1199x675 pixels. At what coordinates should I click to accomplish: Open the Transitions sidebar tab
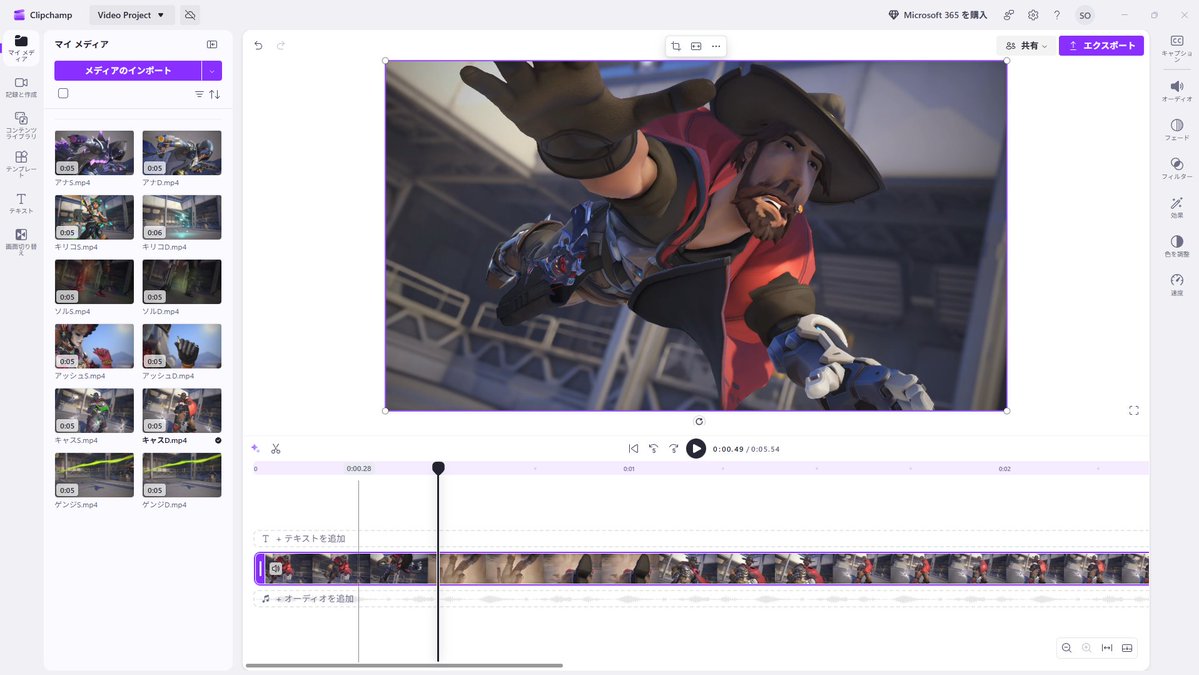[21, 241]
